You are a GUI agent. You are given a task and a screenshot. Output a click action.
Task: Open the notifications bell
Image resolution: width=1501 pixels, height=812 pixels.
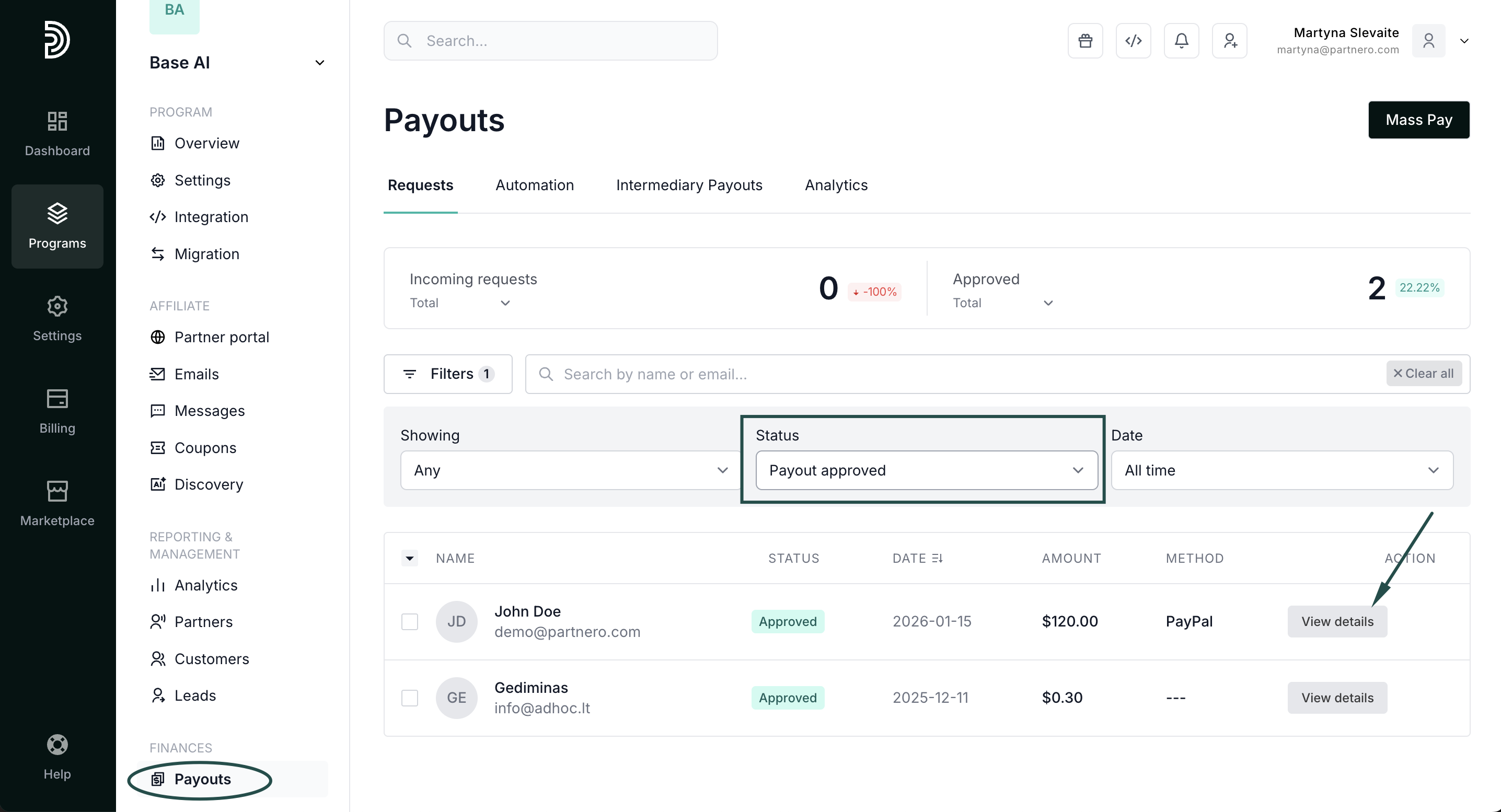pos(1181,41)
